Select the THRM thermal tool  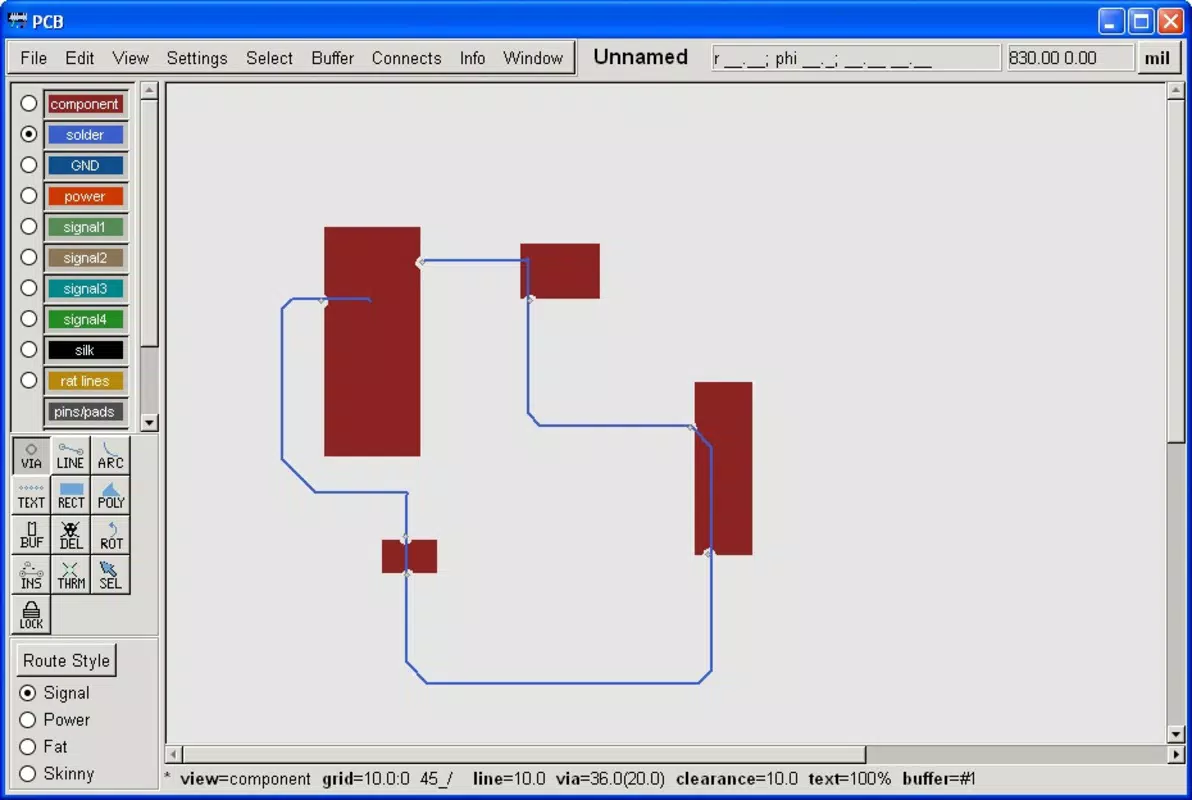[x=71, y=575]
